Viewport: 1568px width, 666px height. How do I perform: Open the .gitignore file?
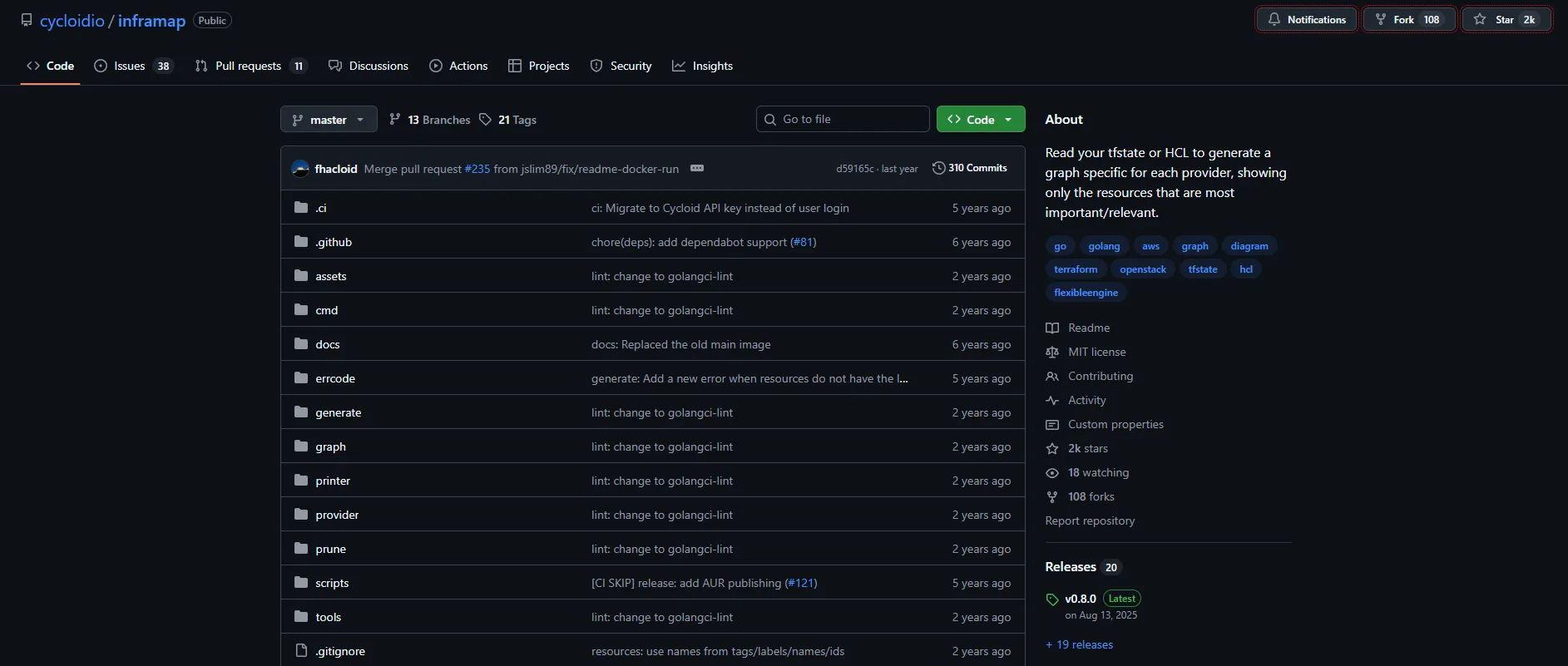340,651
